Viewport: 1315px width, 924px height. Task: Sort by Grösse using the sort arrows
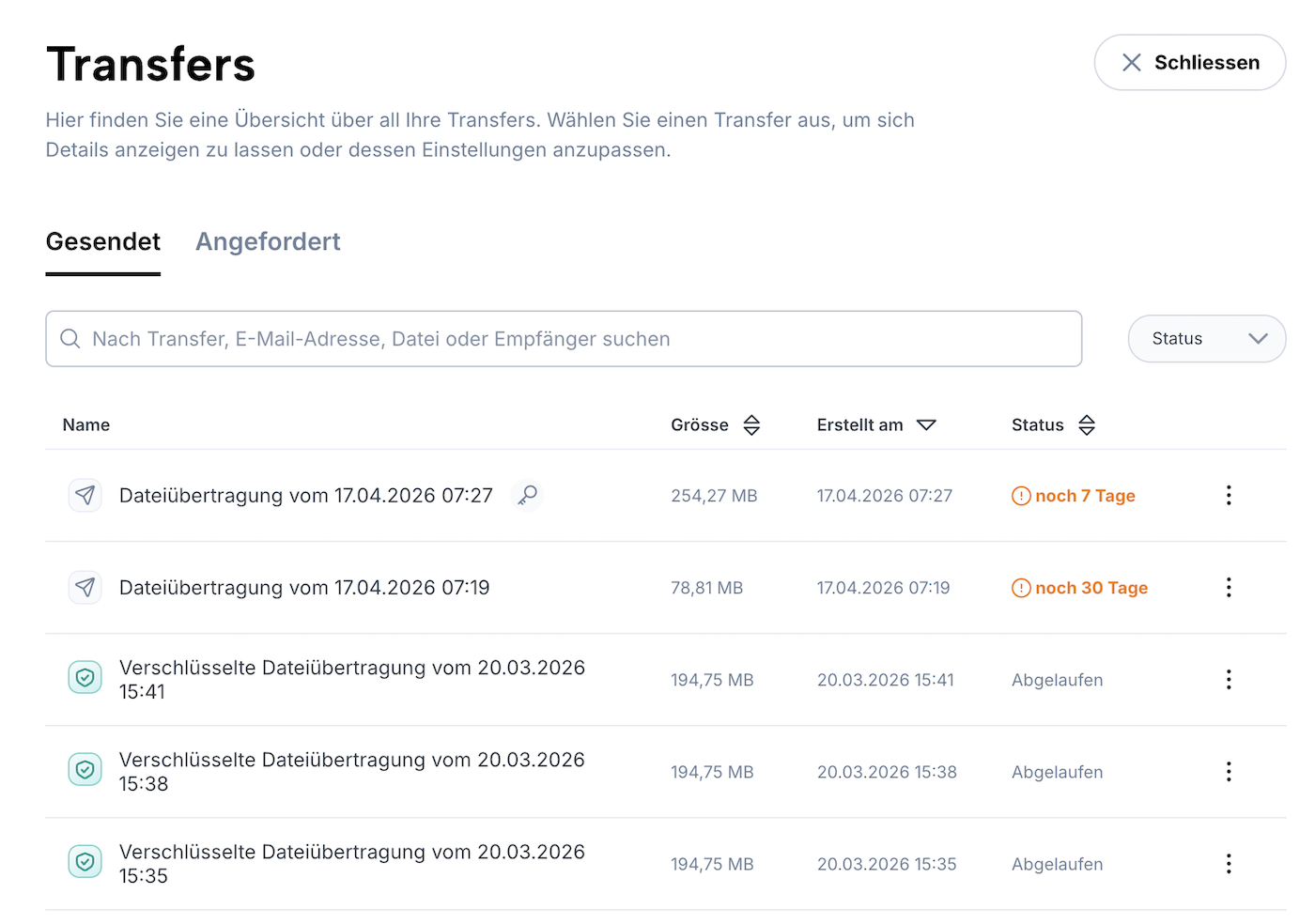point(751,425)
